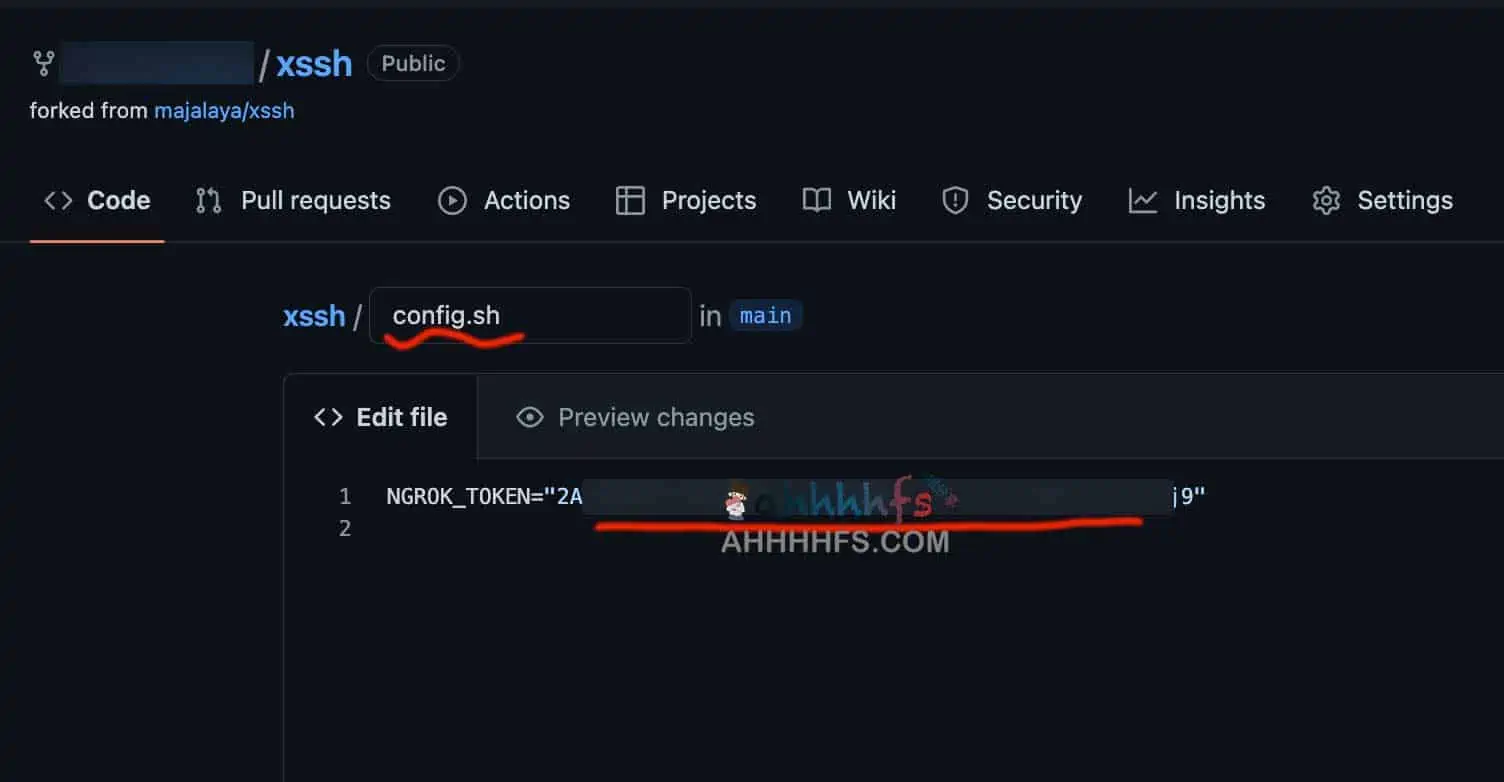Viewport: 1504px width, 782px height.
Task: Click the config.sh file name field
Action: 530,316
